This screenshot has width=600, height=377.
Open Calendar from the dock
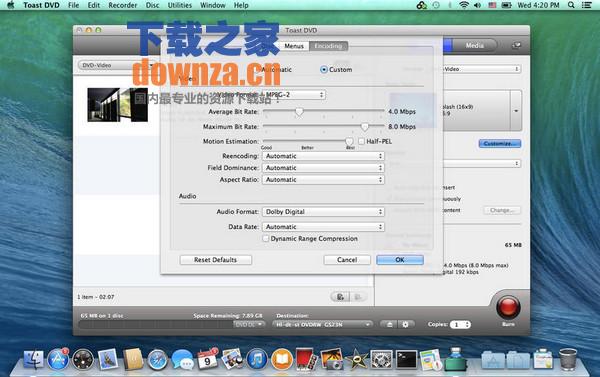coord(207,360)
